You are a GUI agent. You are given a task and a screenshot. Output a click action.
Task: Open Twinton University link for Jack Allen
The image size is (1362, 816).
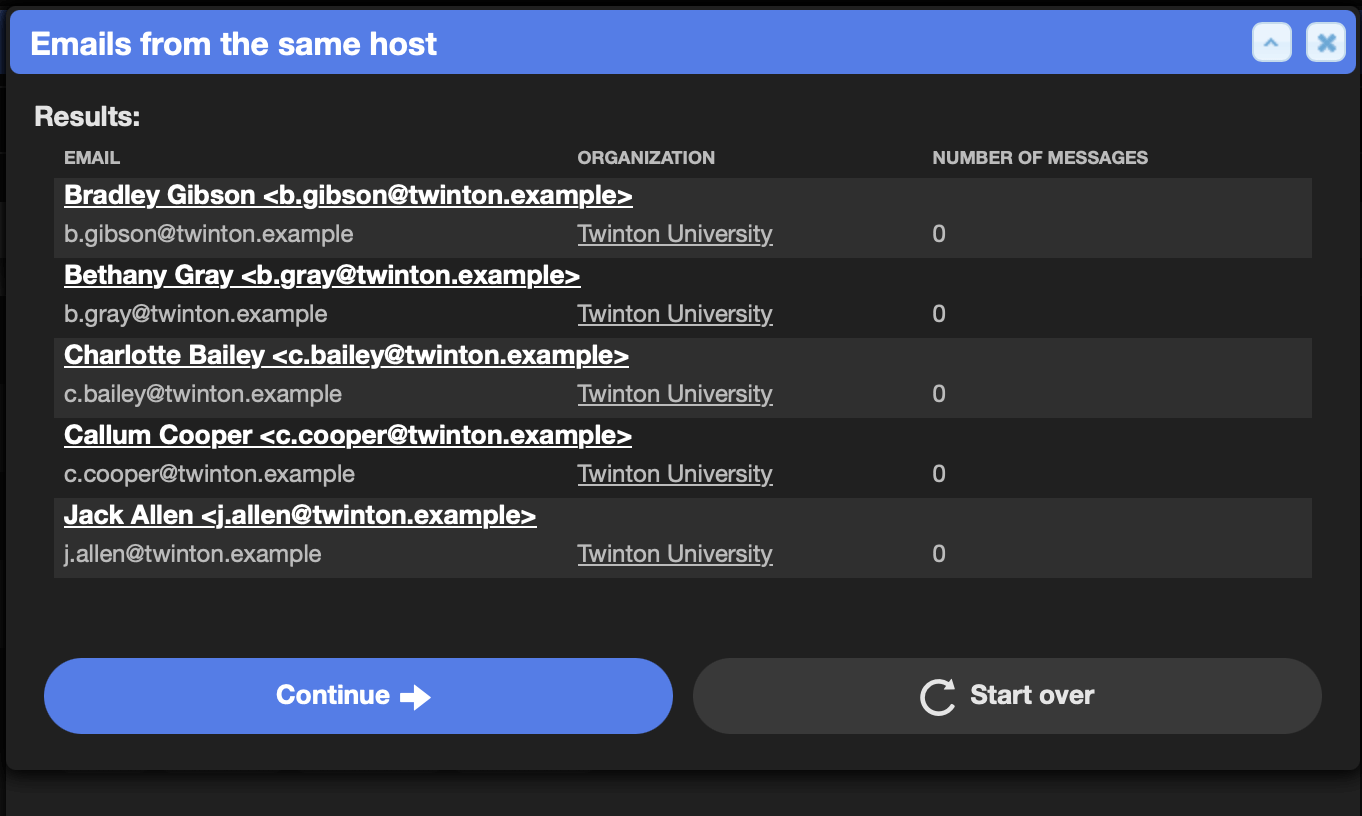tap(675, 554)
